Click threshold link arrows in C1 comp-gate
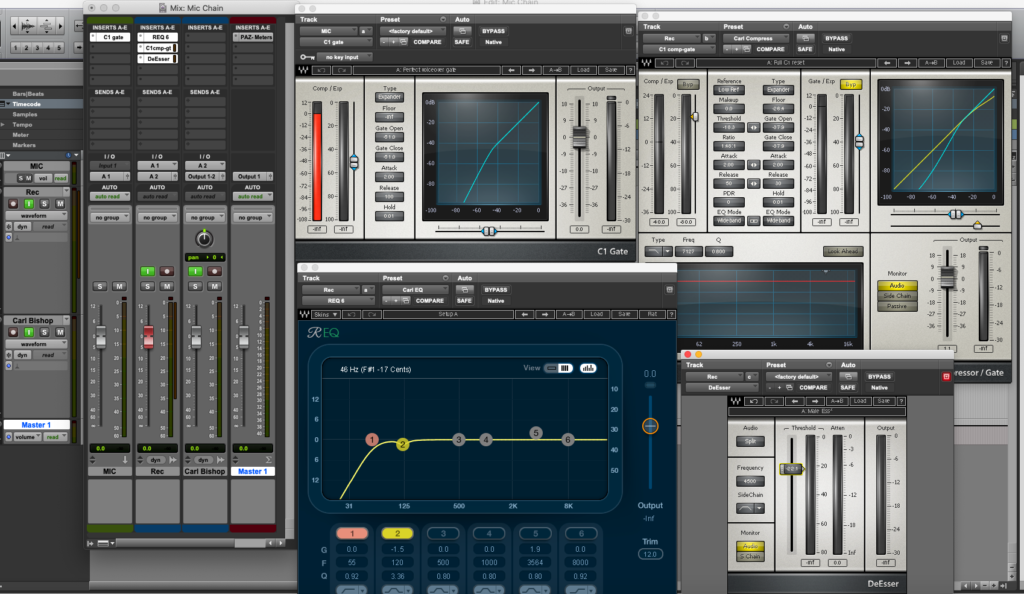This screenshot has height=594, width=1024. click(753, 128)
